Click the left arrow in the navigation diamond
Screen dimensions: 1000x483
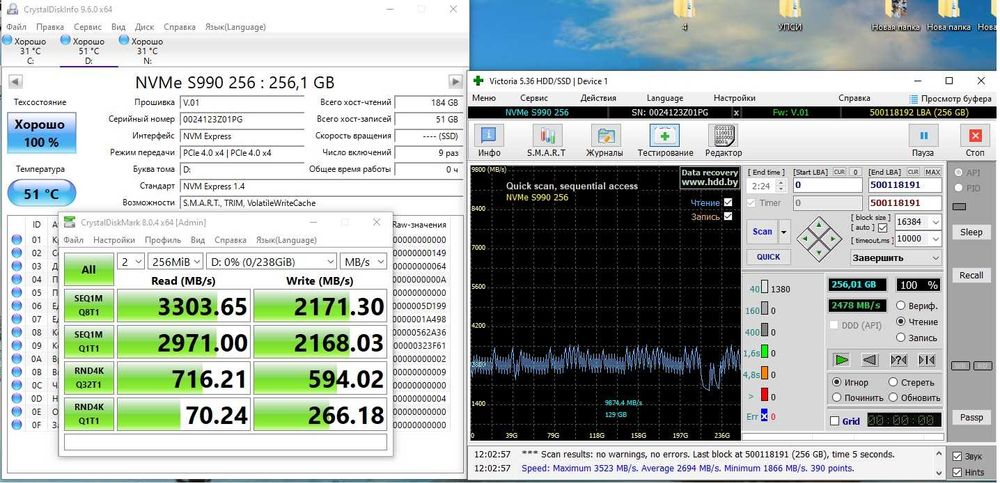(806, 239)
